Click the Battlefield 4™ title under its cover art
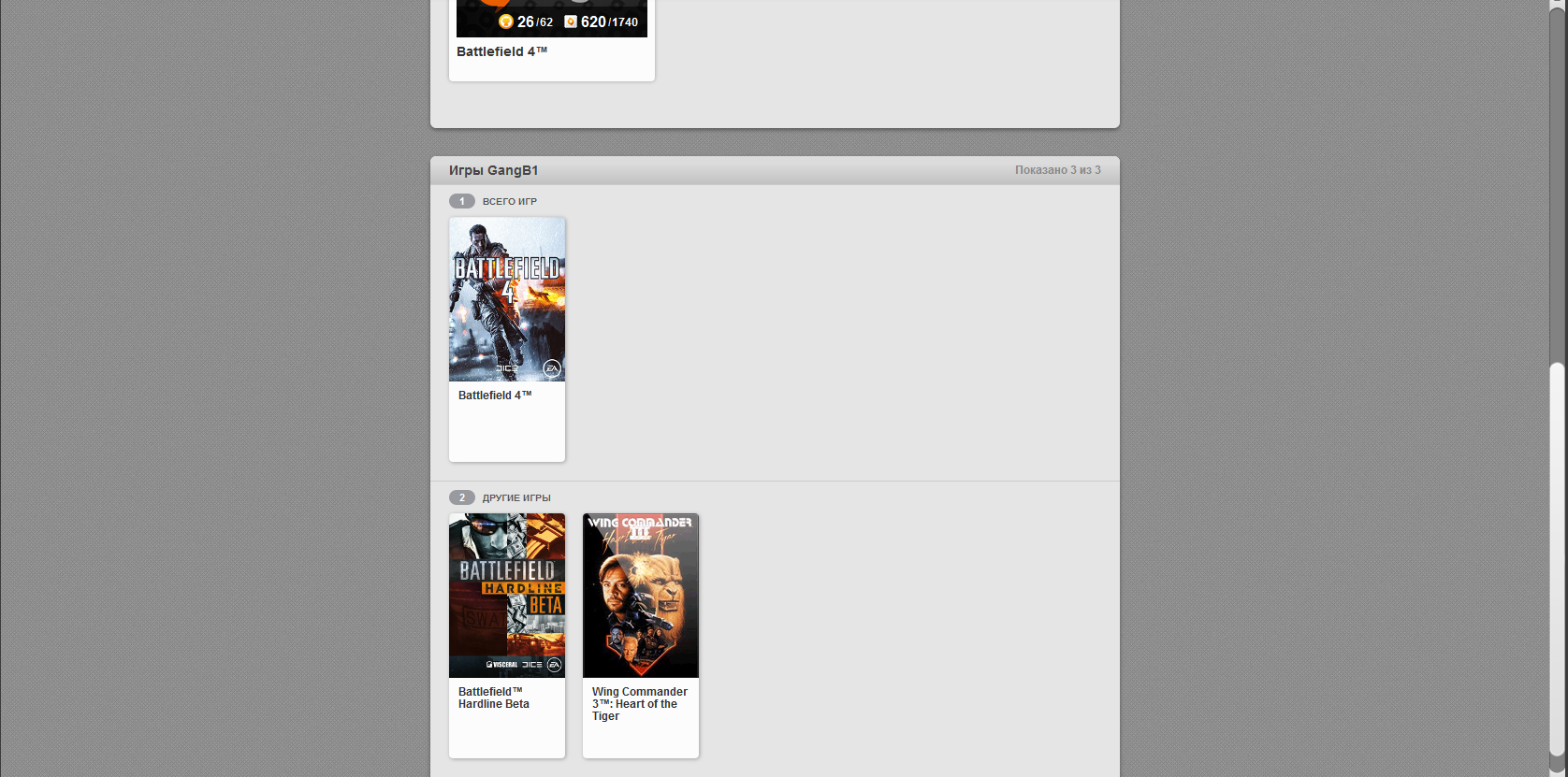 pos(495,396)
